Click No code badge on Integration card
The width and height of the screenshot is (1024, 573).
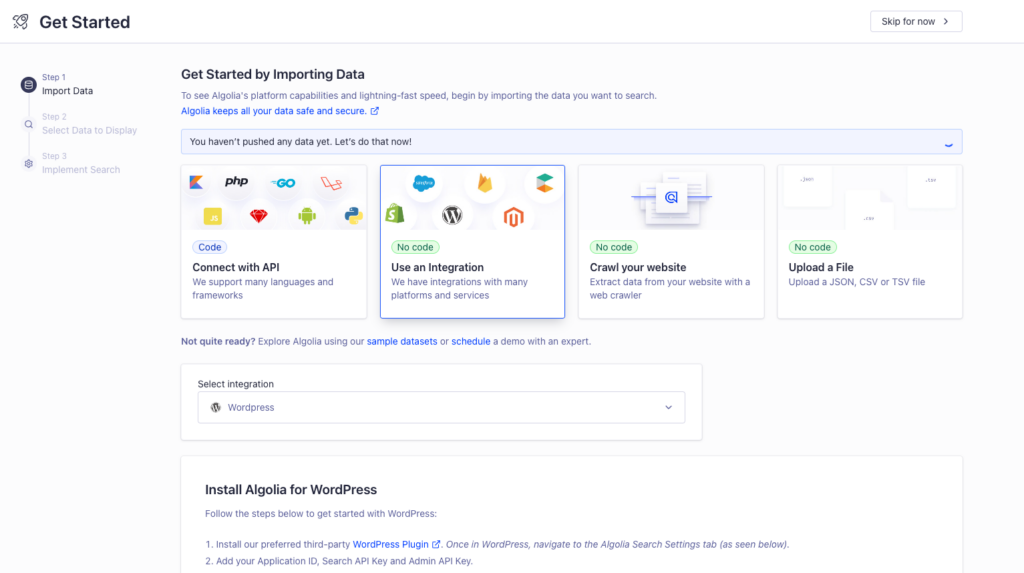coord(415,247)
